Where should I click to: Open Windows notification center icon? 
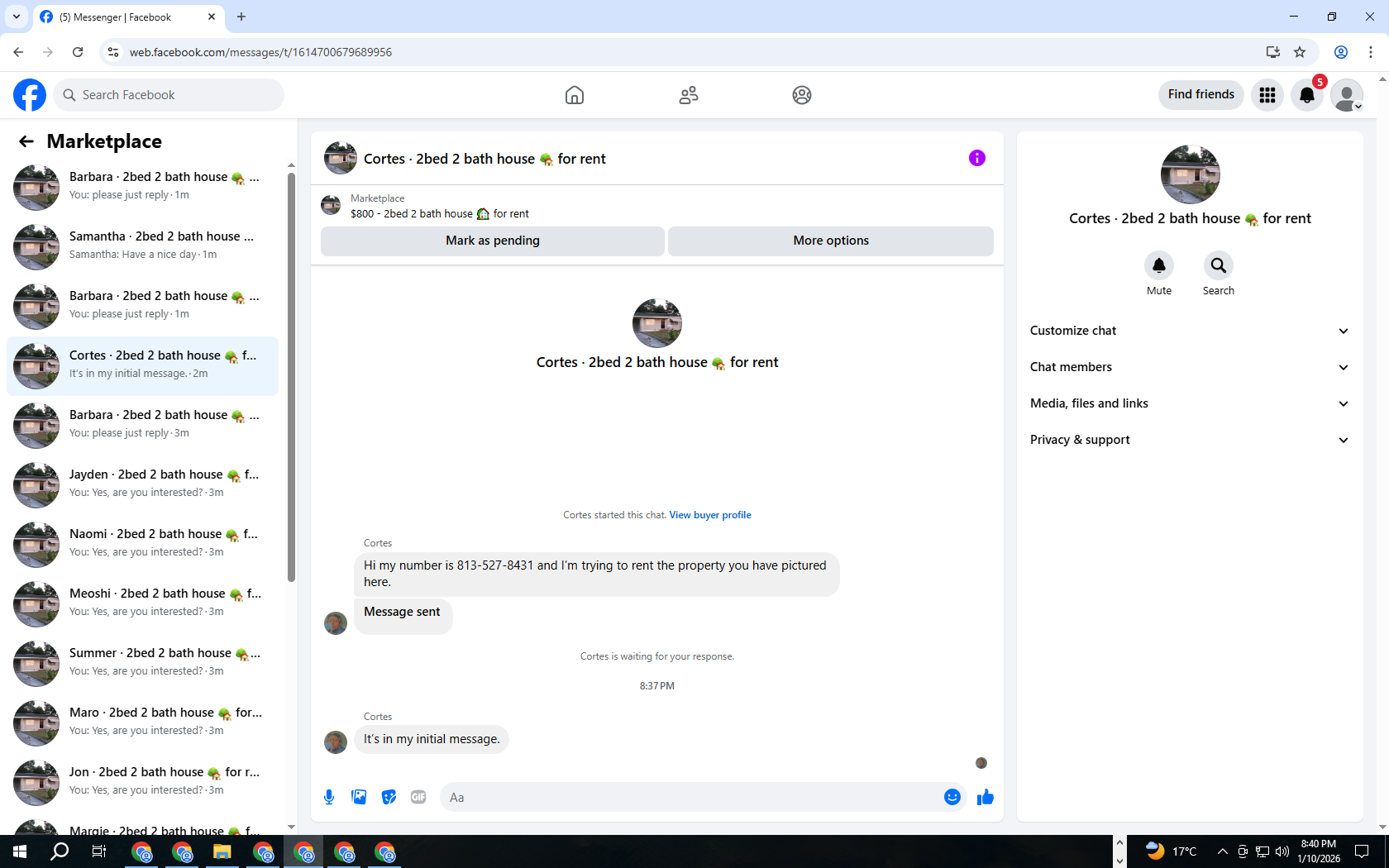(1362, 851)
